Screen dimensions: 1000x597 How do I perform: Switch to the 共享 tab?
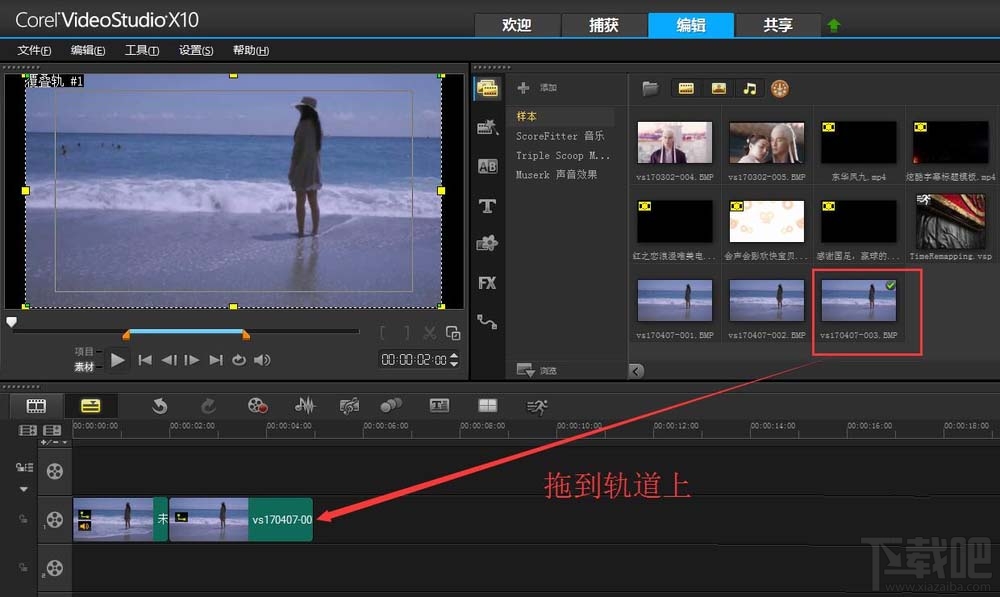point(779,25)
